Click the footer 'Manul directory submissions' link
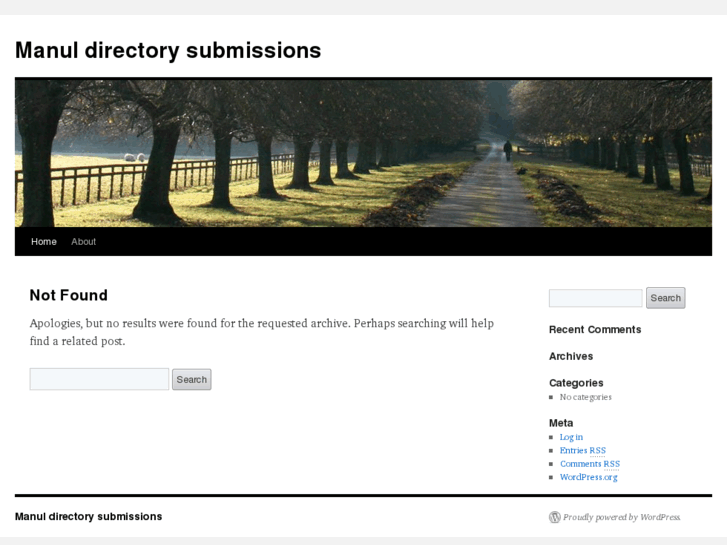Viewport: 727px width, 545px height. click(88, 517)
